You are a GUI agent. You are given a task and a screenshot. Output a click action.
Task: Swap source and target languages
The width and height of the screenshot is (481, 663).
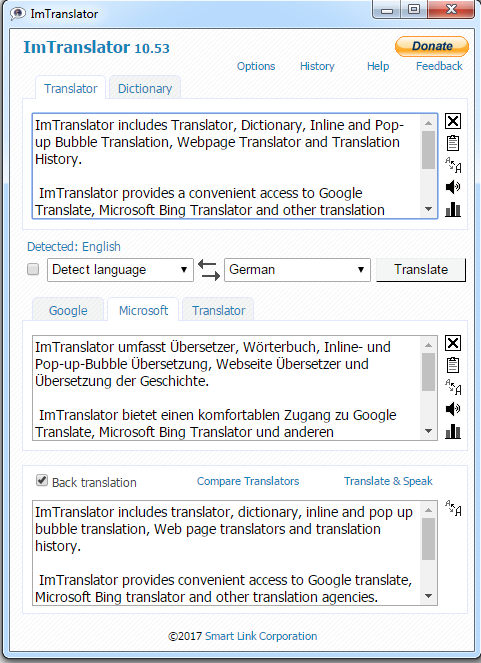(x=209, y=270)
